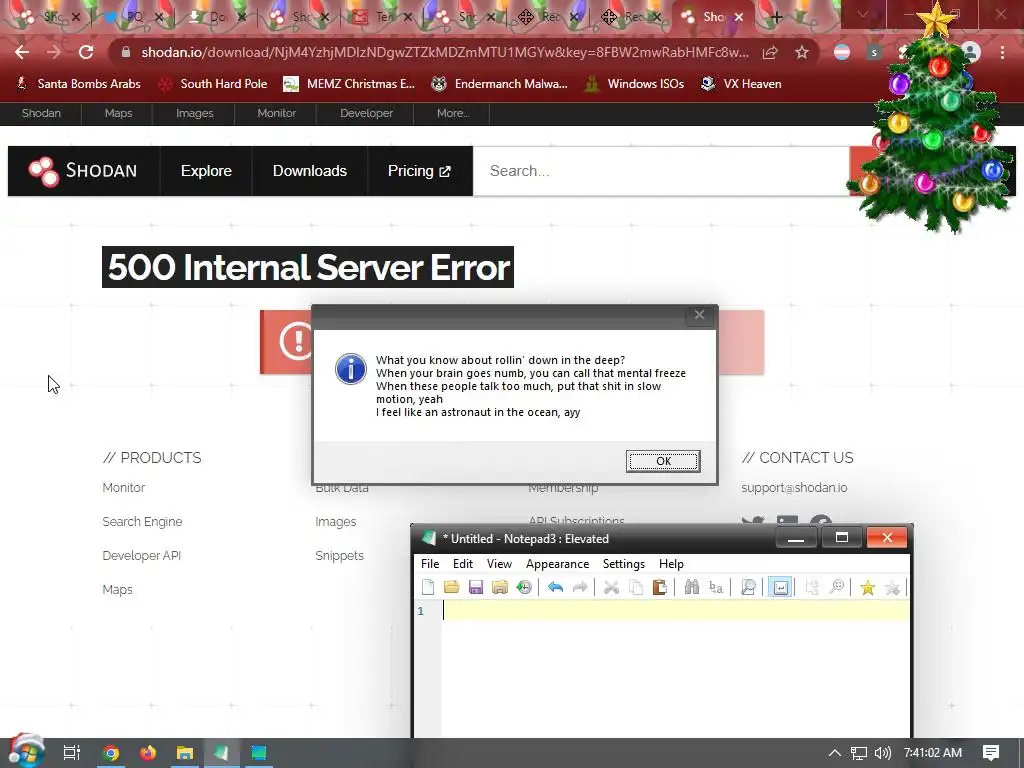The image size is (1024, 768).
Task: Open the Help menu in Notepad3
Action: point(671,564)
